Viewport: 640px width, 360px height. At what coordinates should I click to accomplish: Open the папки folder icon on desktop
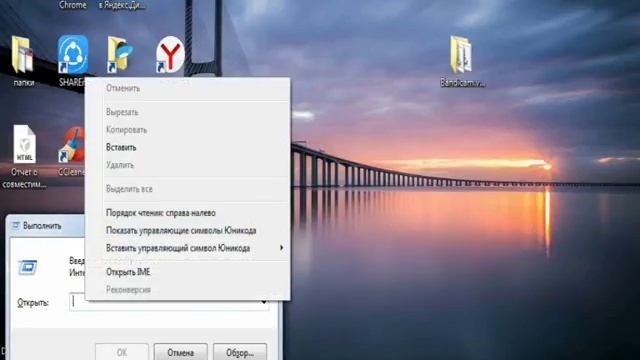coord(22,55)
